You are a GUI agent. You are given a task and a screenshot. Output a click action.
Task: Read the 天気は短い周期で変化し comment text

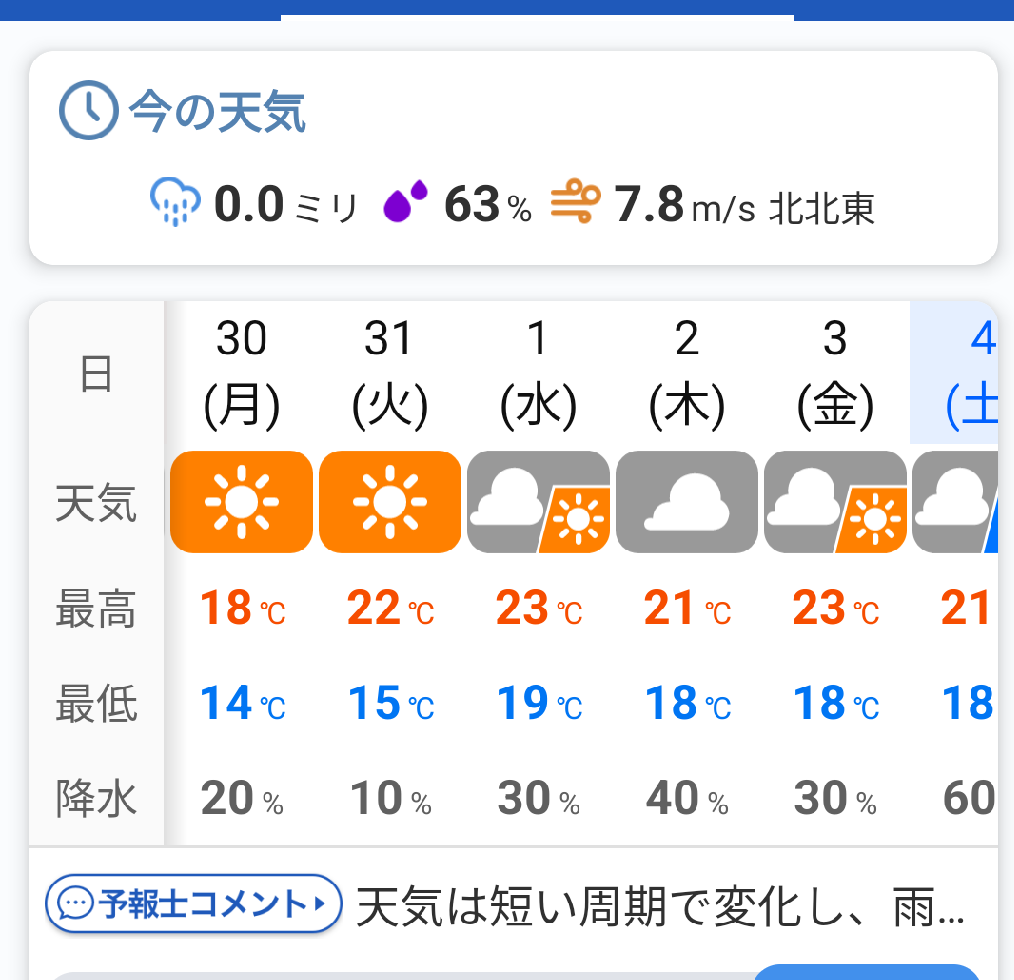point(660,906)
